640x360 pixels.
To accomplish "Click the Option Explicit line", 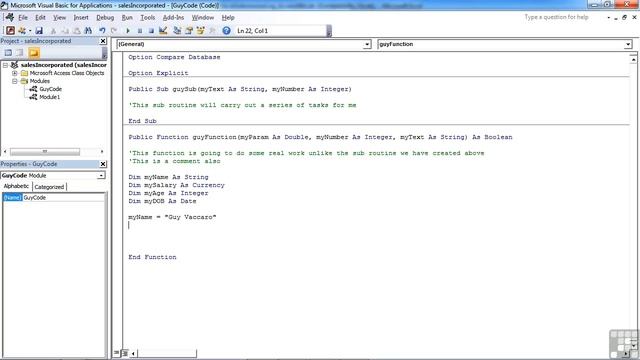I will 158,73.
